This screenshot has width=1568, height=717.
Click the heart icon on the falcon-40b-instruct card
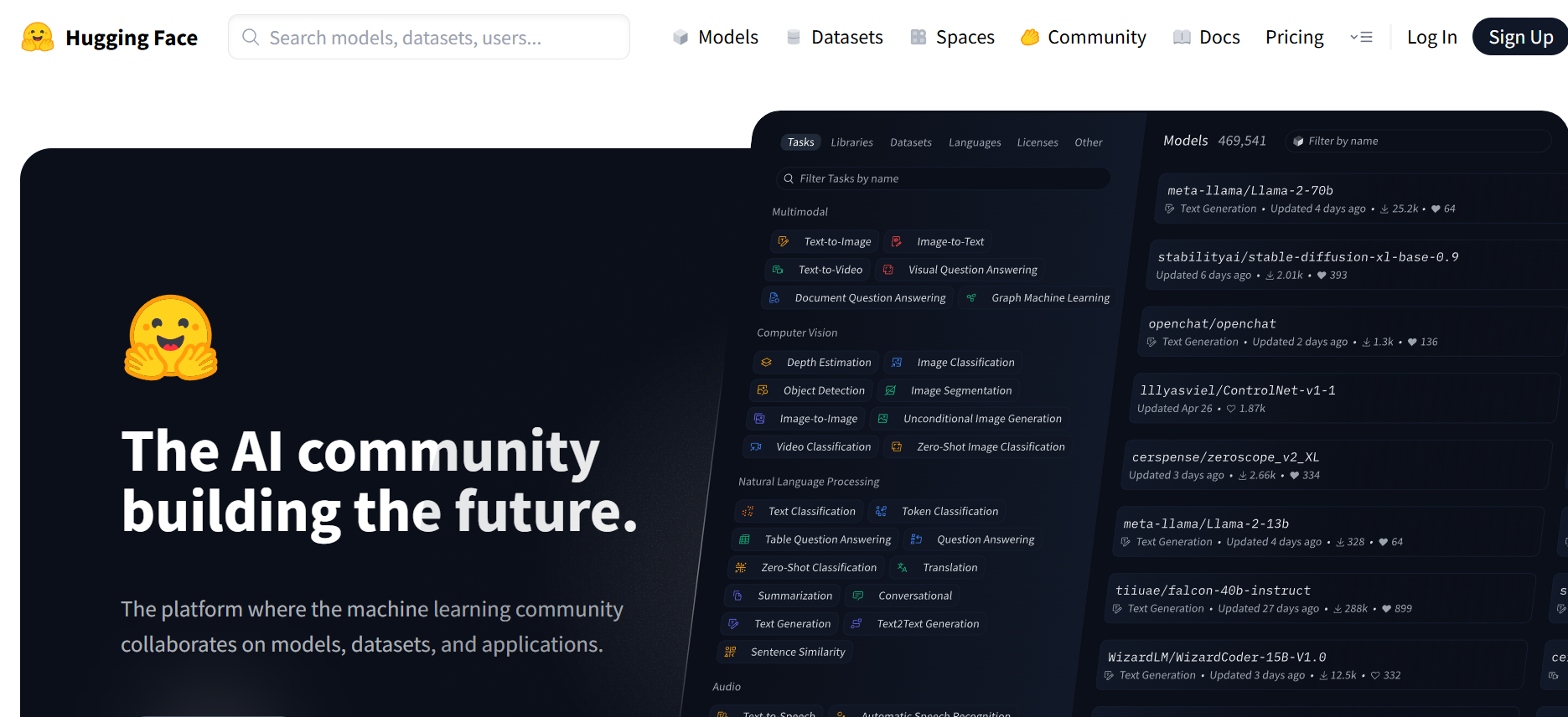(x=1386, y=609)
